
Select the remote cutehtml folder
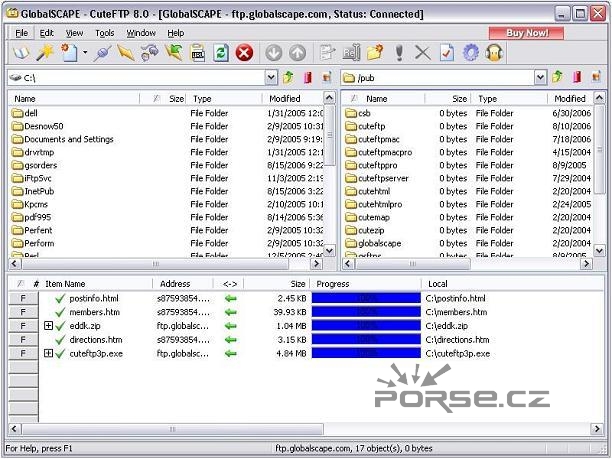(x=368, y=191)
